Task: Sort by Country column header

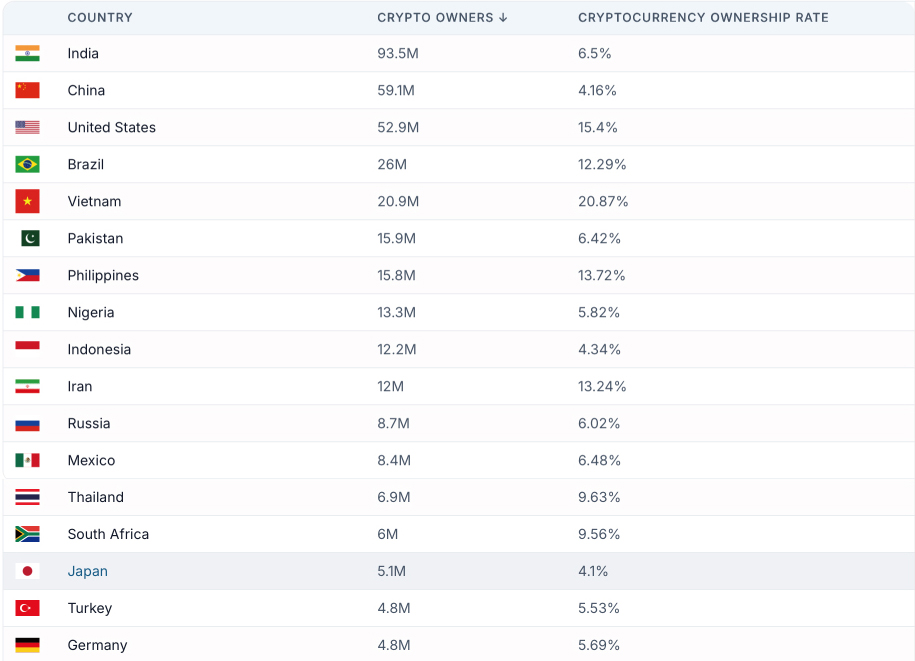Action: tap(100, 18)
